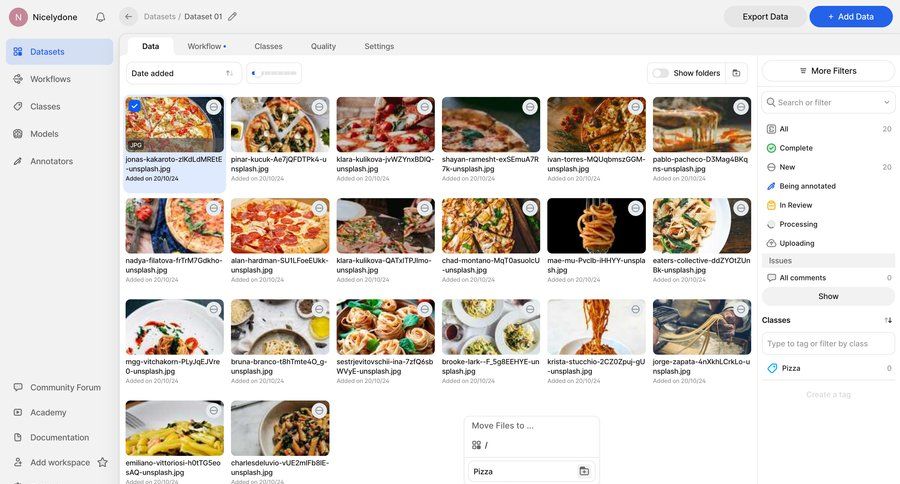Switch to the Classes tab
The image size is (900, 484).
pos(268,46)
